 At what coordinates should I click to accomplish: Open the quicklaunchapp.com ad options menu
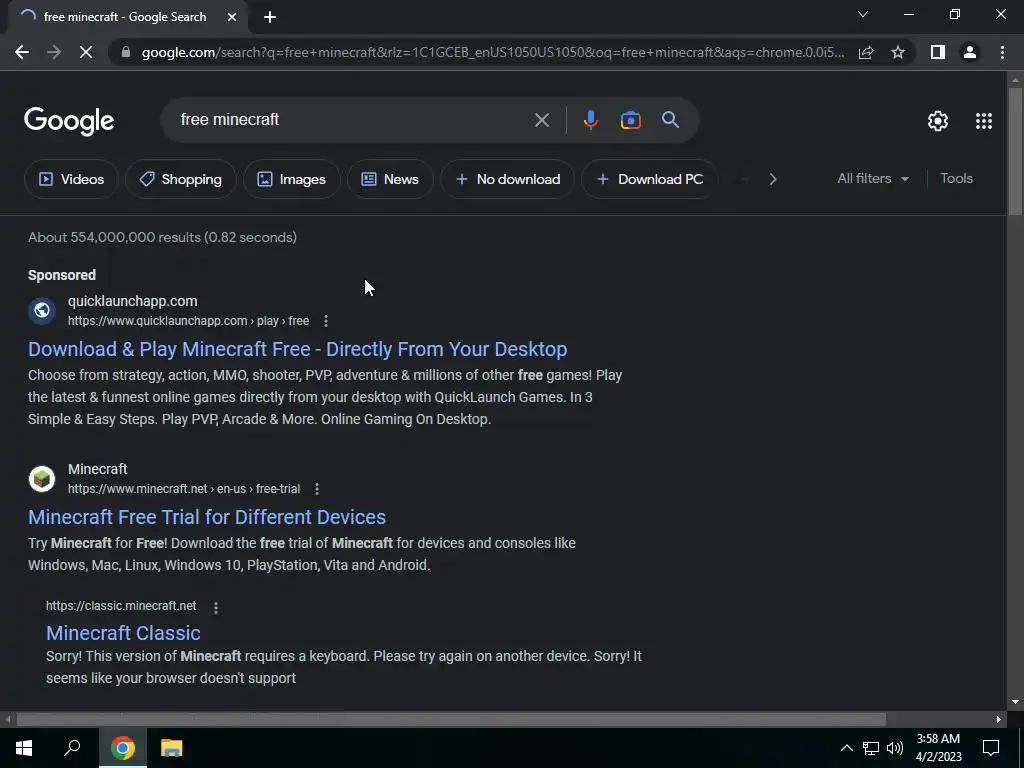[x=326, y=321]
